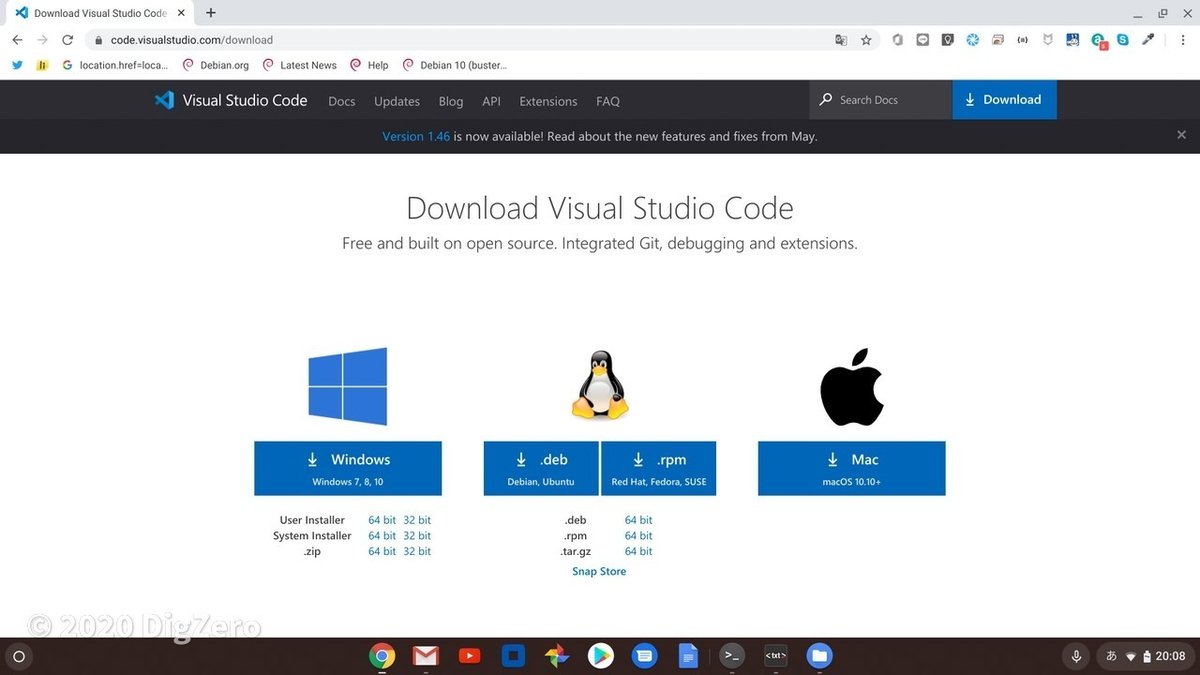Click the Apple logo image

click(x=851, y=386)
